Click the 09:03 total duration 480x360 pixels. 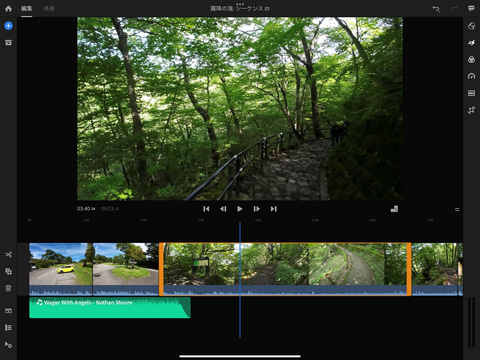(x=110, y=209)
